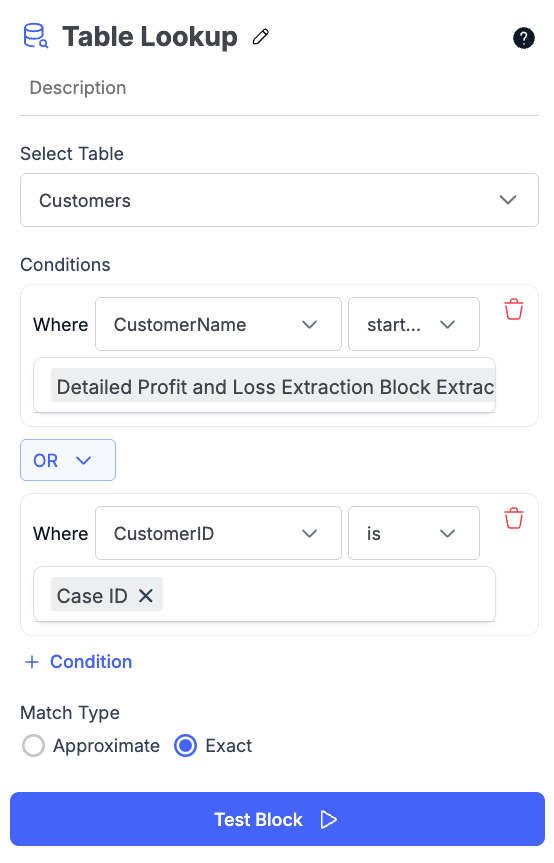
Task: Click play icon on Test Block button
Action: coord(328,820)
